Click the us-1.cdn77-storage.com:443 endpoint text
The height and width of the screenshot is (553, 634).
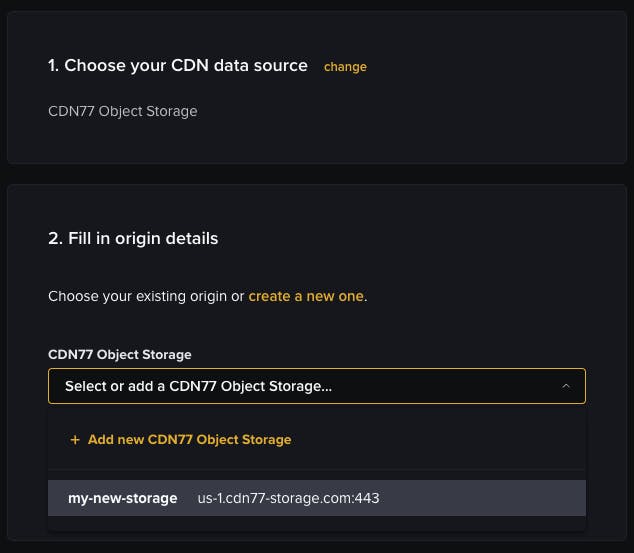point(288,498)
